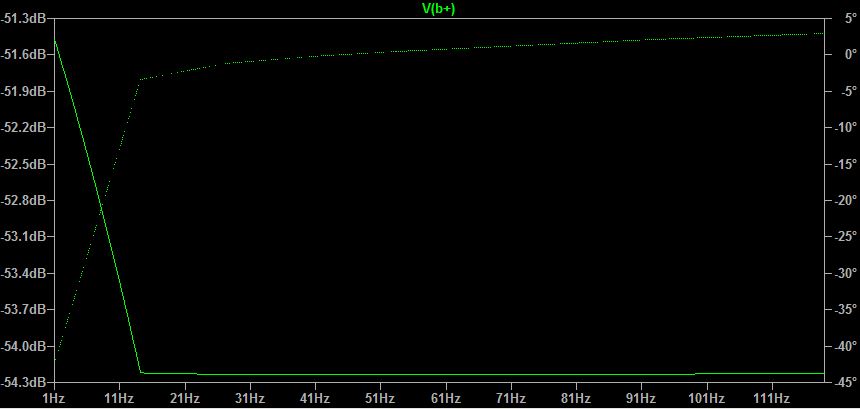This screenshot has height=409, width=860.
Task: Click the 81Hz frequency axis label
Action: tap(576, 397)
